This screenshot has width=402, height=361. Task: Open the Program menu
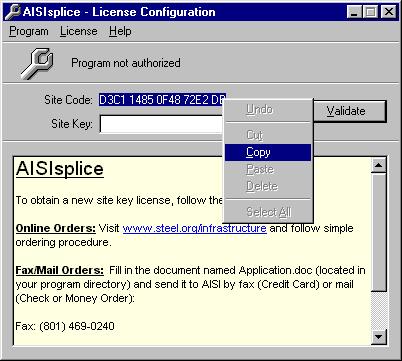pyautogui.click(x=29, y=31)
